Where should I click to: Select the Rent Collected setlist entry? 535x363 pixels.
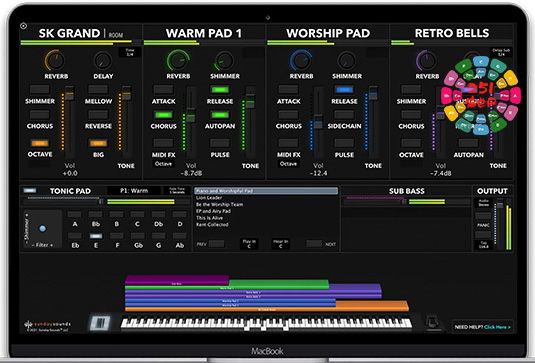(212, 224)
